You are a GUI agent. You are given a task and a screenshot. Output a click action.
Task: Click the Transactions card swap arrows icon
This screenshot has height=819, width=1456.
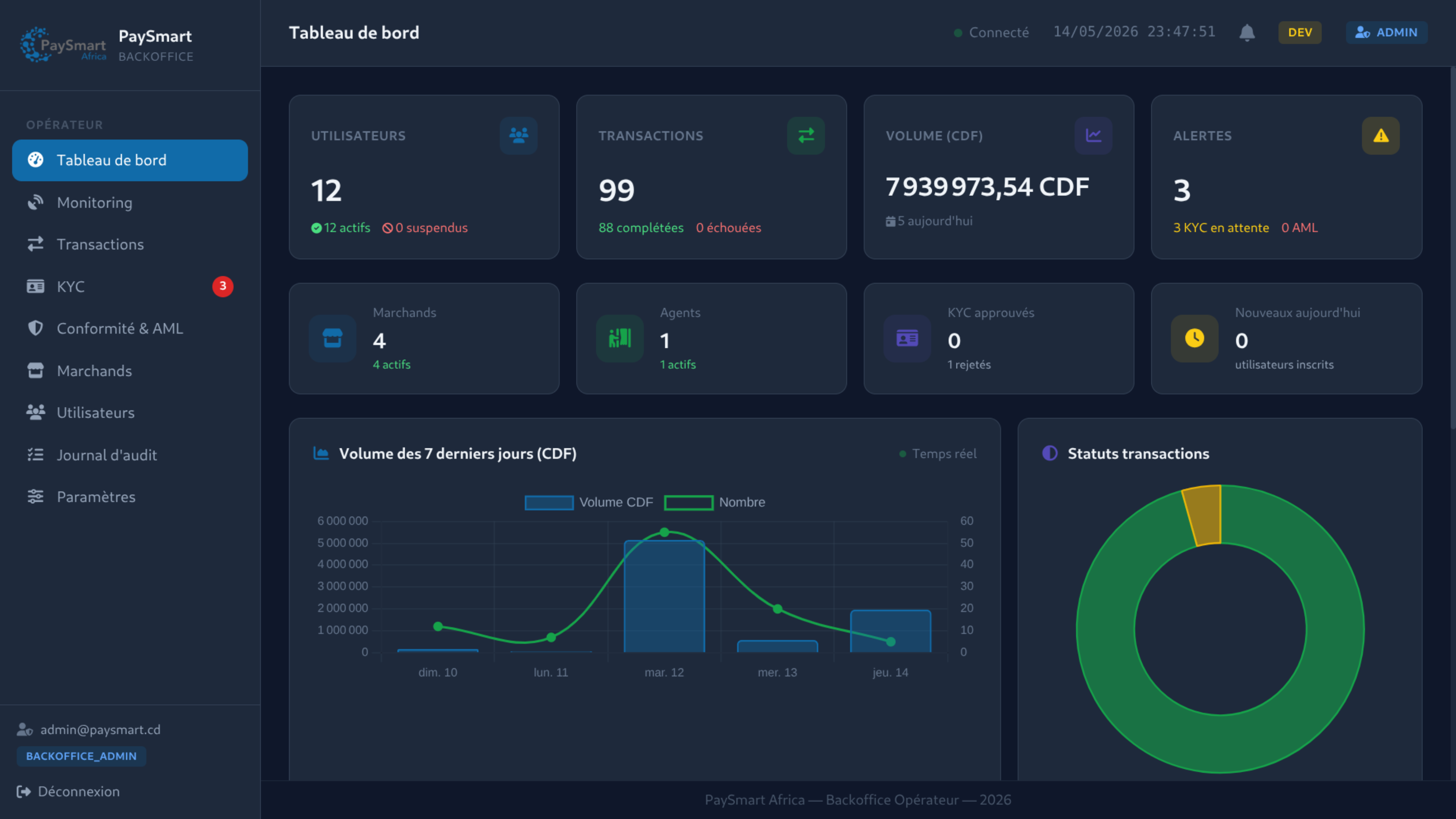click(x=805, y=135)
